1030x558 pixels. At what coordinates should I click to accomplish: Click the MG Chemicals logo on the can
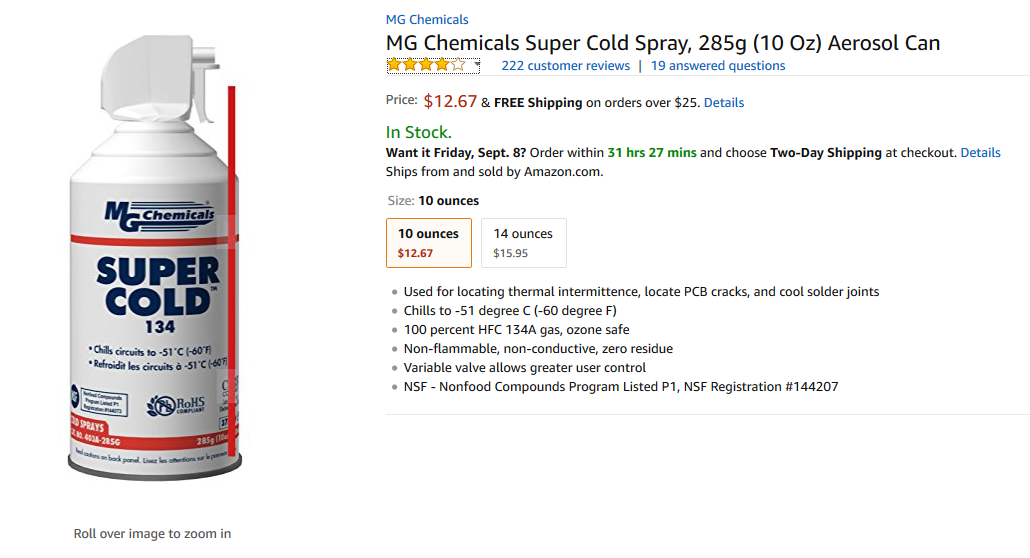[160, 213]
